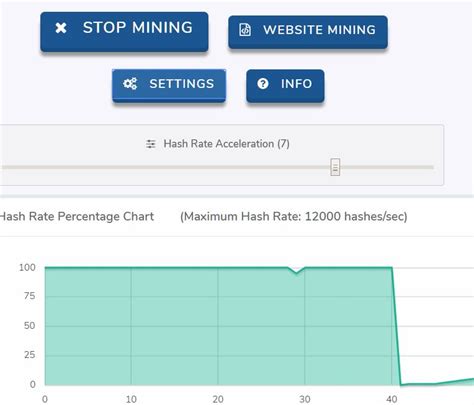Click the slider track left of handle

(x=165, y=167)
